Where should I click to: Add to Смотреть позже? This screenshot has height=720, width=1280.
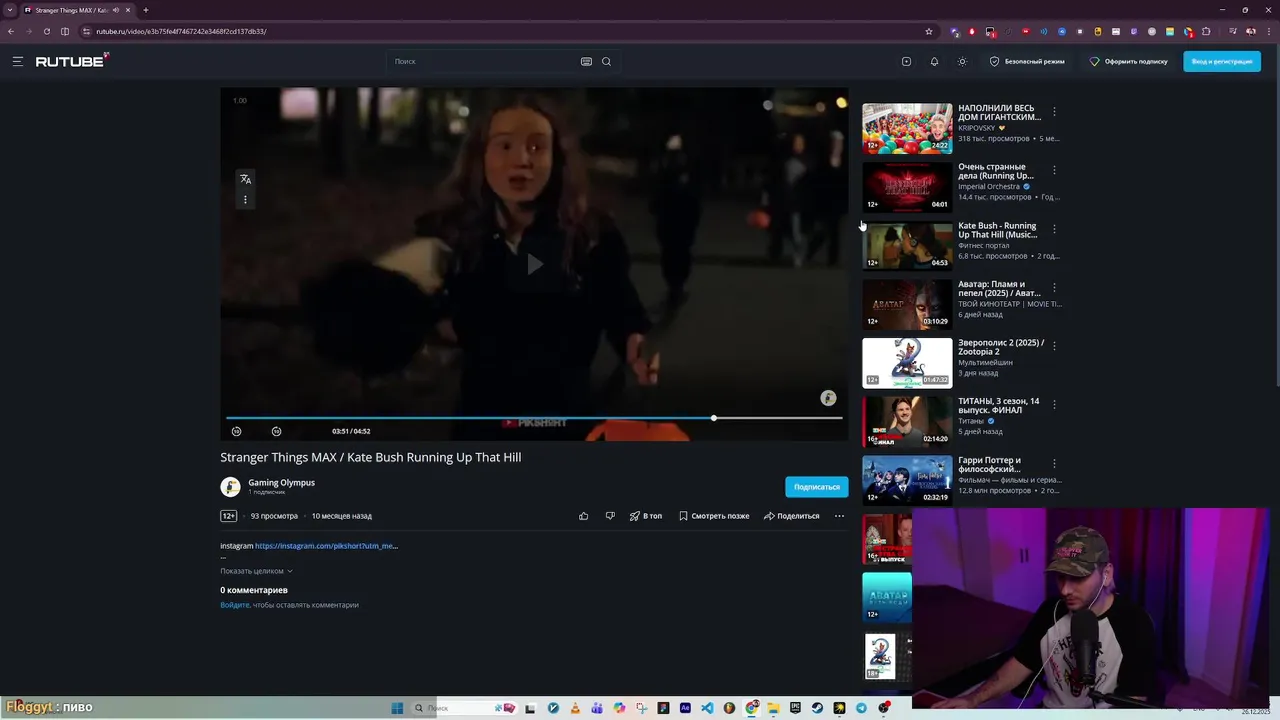(x=714, y=516)
